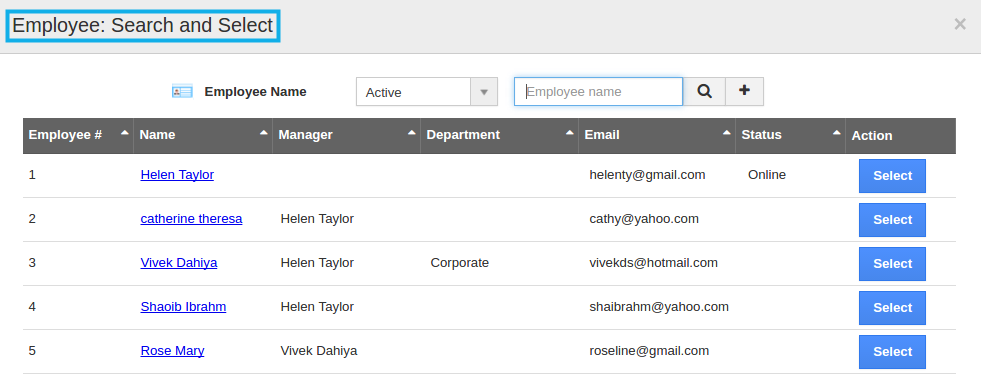Image resolution: width=981 pixels, height=391 pixels.
Task: Click email cathy@yahoo.com
Action: pos(644,218)
